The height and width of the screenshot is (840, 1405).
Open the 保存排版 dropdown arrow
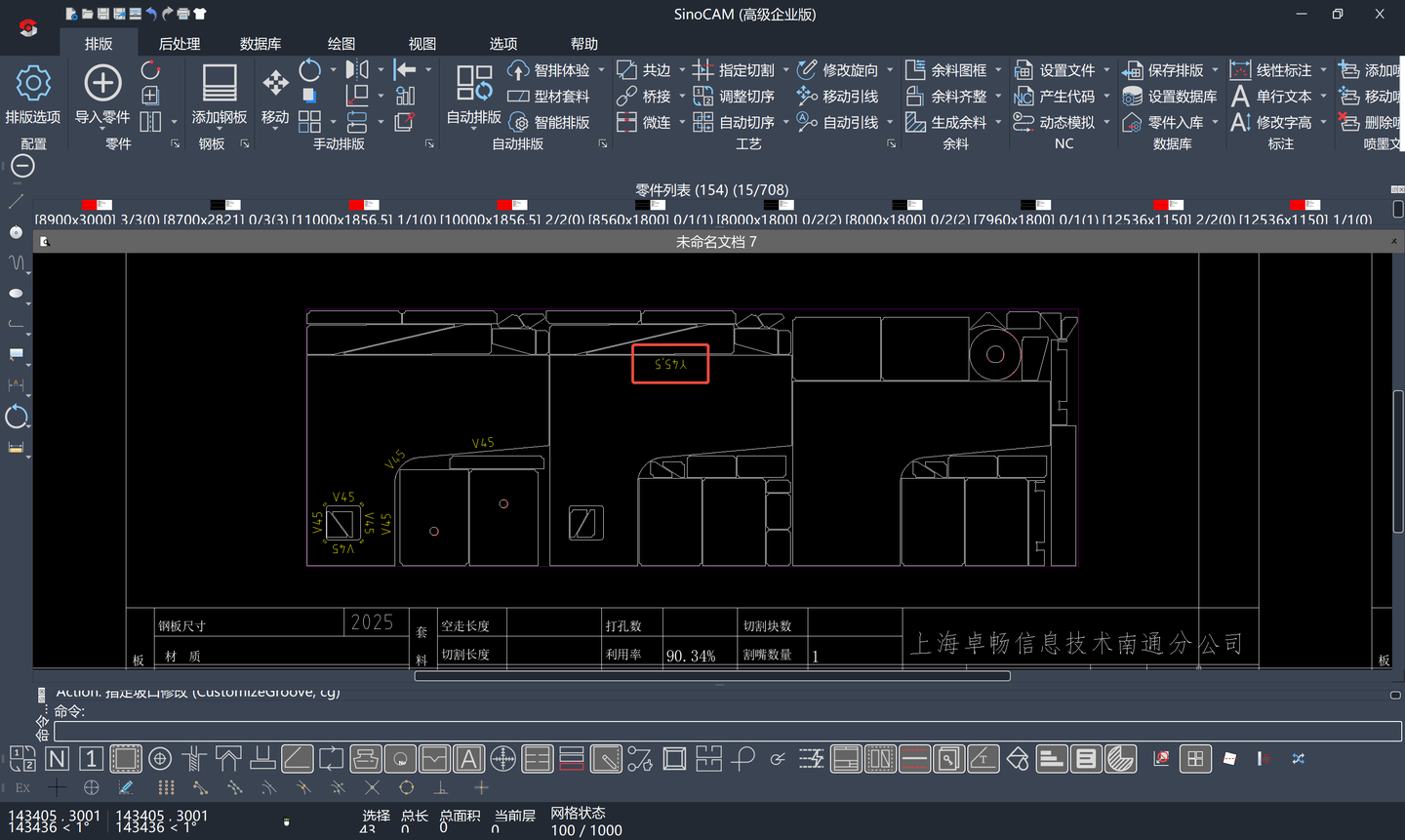(1215, 70)
